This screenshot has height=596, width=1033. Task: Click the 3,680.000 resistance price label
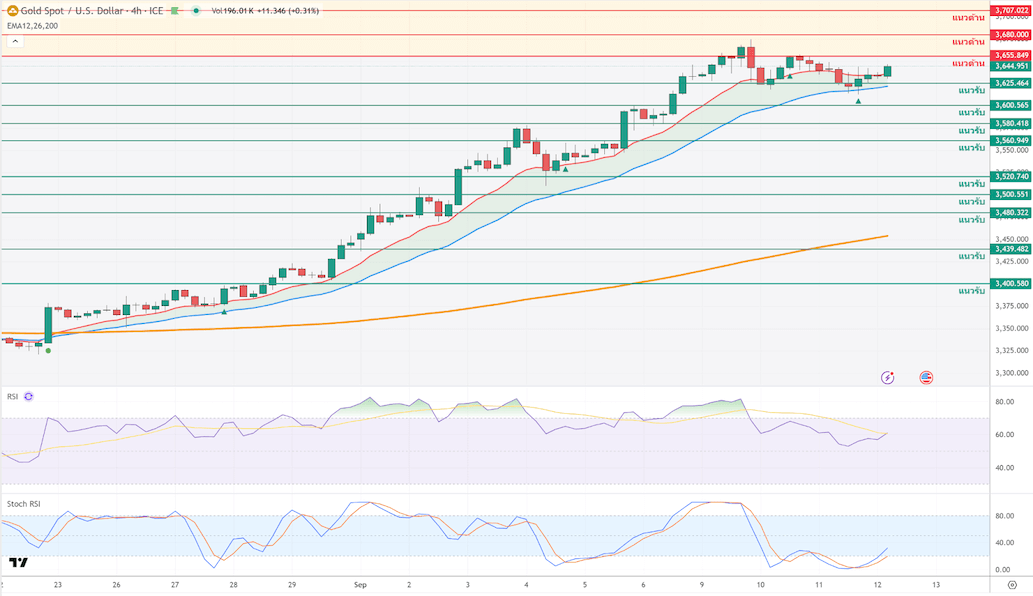[x=1011, y=34]
